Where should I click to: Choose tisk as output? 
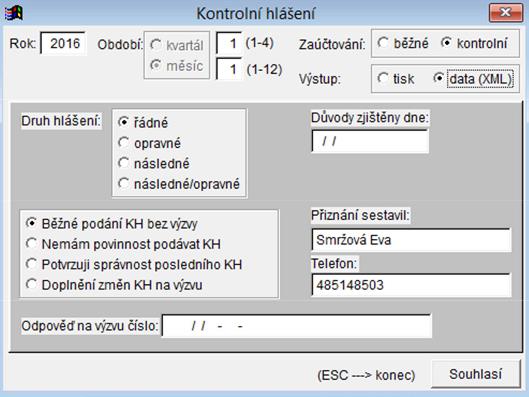(396, 79)
